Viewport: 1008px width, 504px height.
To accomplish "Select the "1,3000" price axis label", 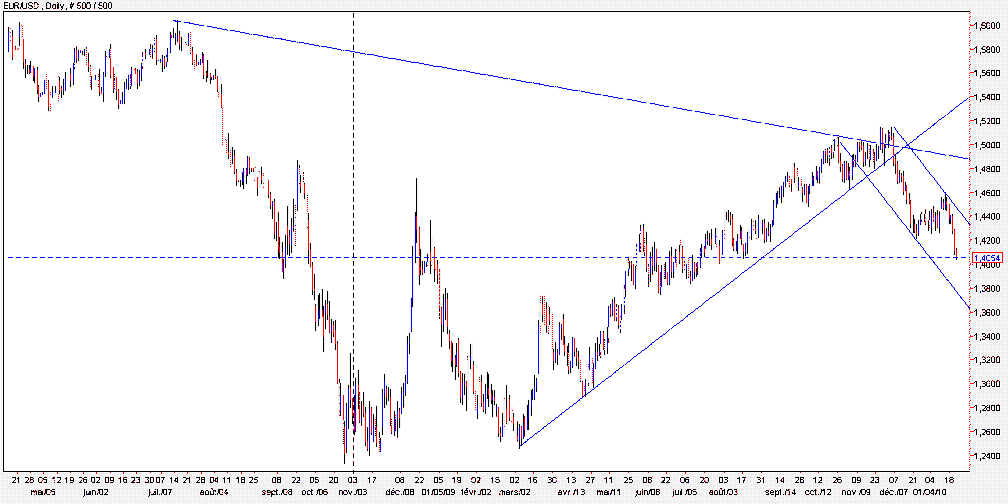I will pos(987,384).
